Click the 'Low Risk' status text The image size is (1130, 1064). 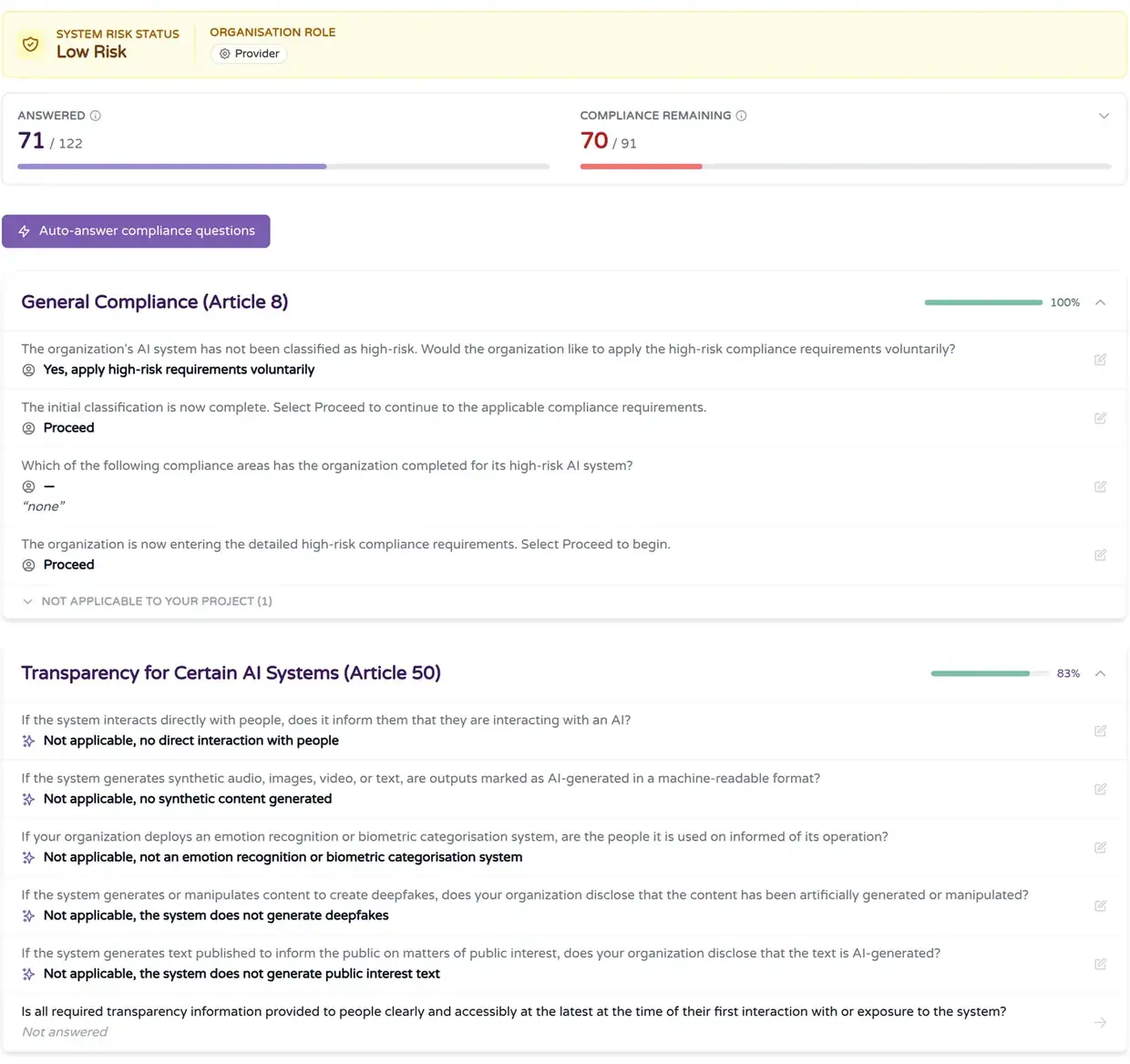coord(91,52)
